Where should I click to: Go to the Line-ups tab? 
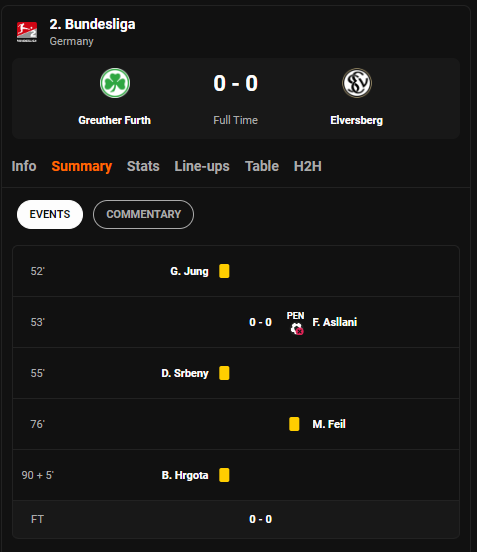pos(202,166)
